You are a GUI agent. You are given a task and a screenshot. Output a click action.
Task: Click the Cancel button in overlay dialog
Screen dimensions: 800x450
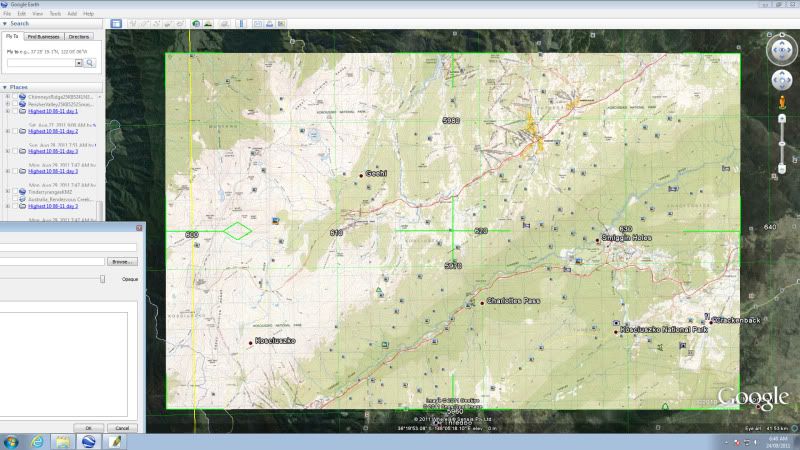[122, 428]
